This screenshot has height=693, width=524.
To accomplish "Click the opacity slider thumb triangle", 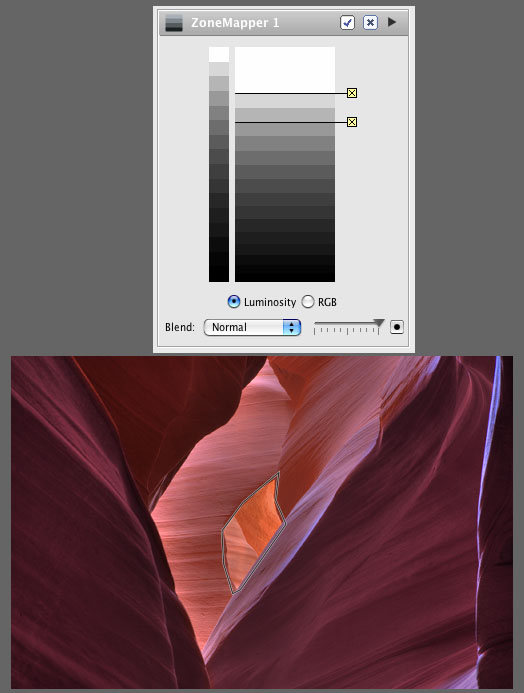I will pyautogui.click(x=379, y=323).
